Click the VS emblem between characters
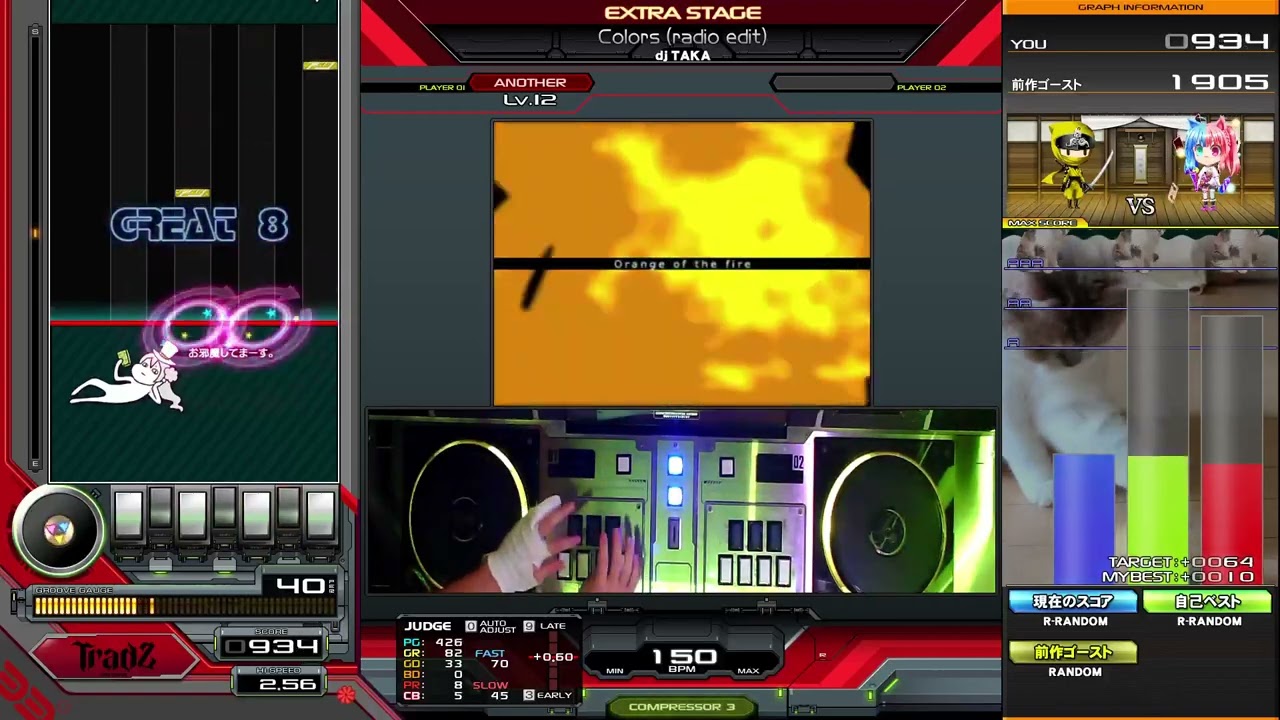Screen dimensions: 1280x720 (x=1141, y=206)
